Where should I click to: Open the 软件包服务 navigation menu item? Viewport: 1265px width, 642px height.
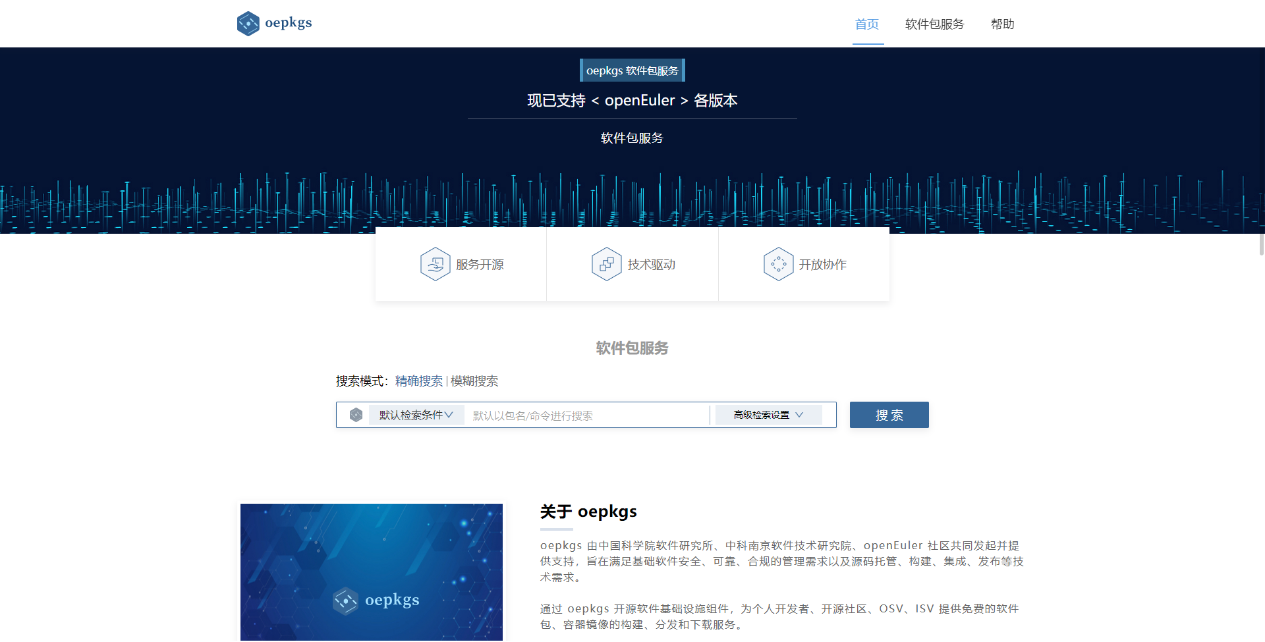[934, 24]
